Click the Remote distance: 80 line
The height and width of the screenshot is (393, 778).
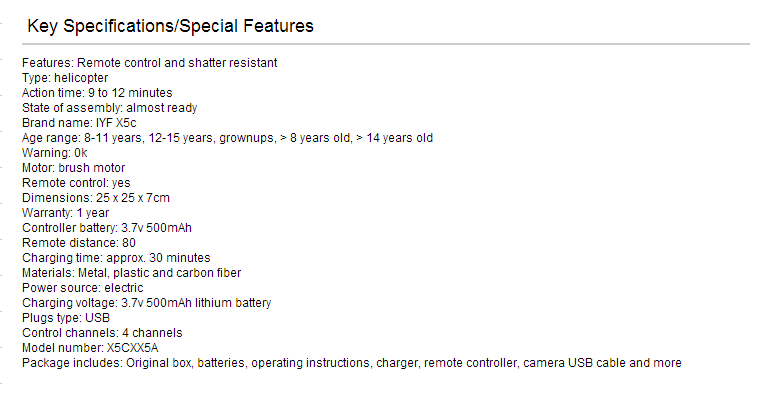[x=78, y=243]
